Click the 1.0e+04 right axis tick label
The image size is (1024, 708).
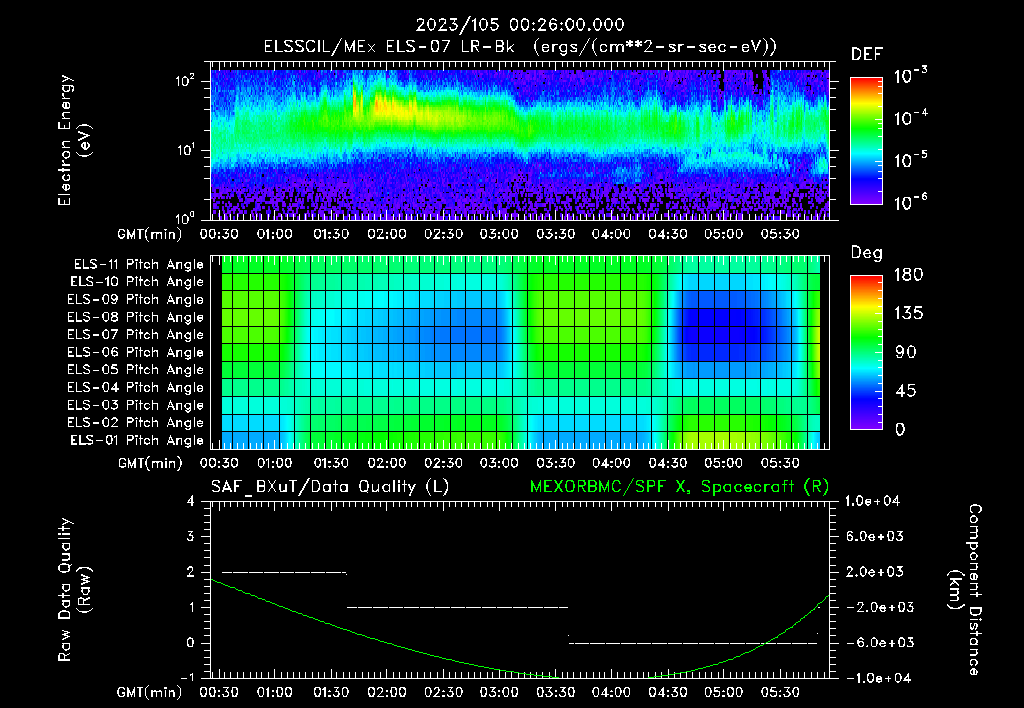(872, 502)
